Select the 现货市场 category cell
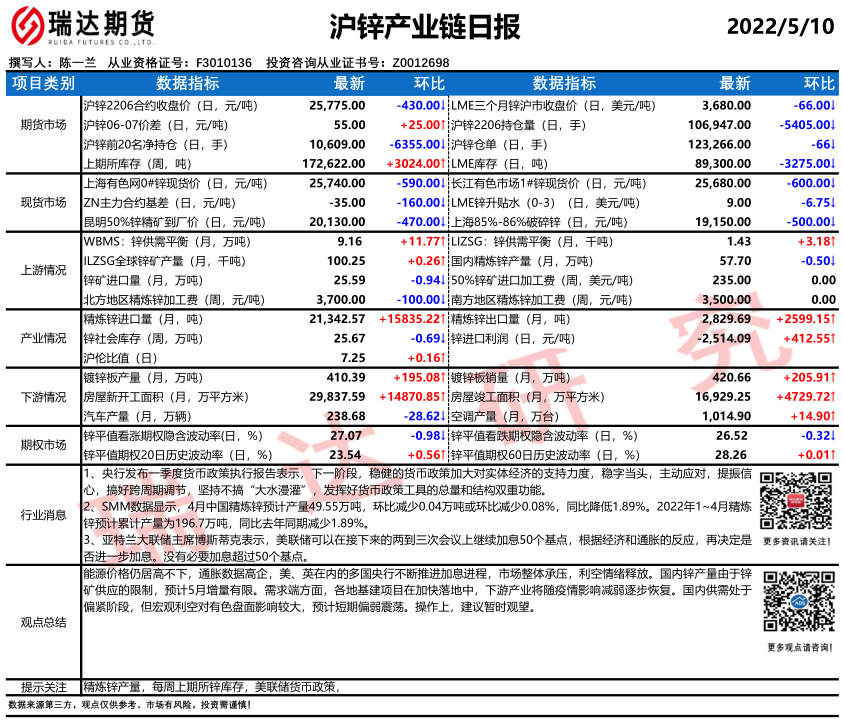Image resolution: width=843 pixels, height=722 pixels. tap(43, 202)
